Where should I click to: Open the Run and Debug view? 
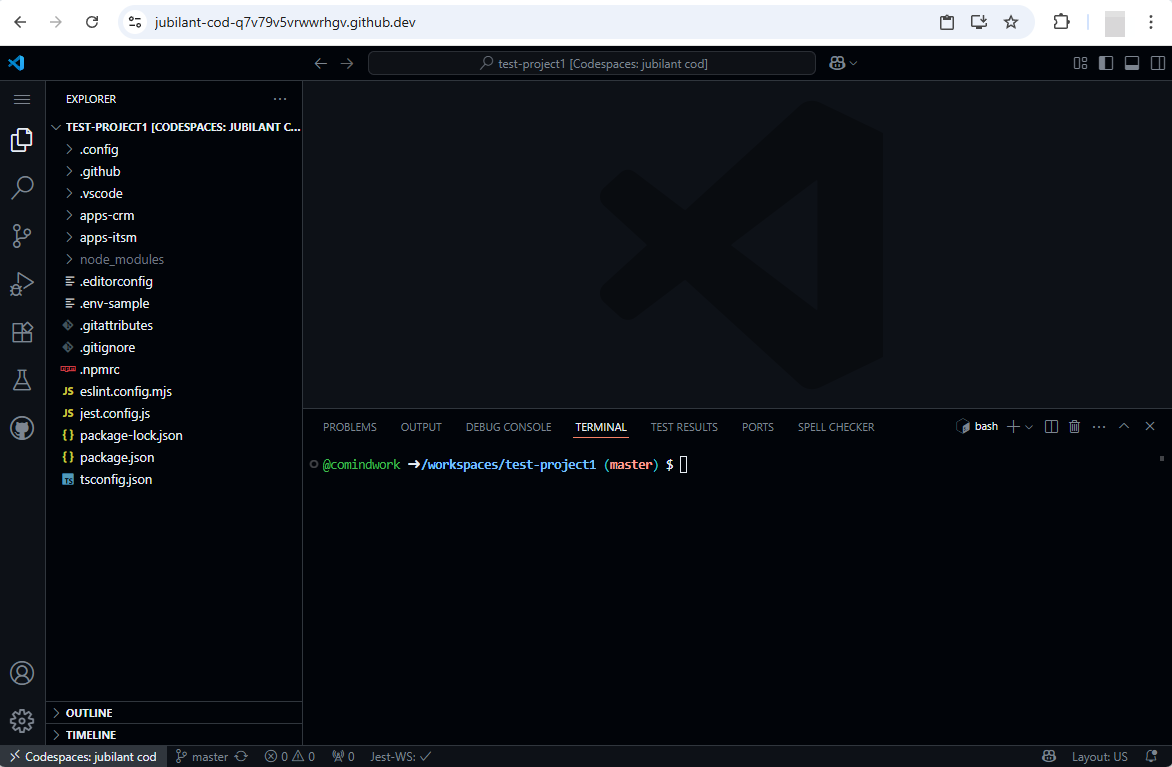point(22,284)
